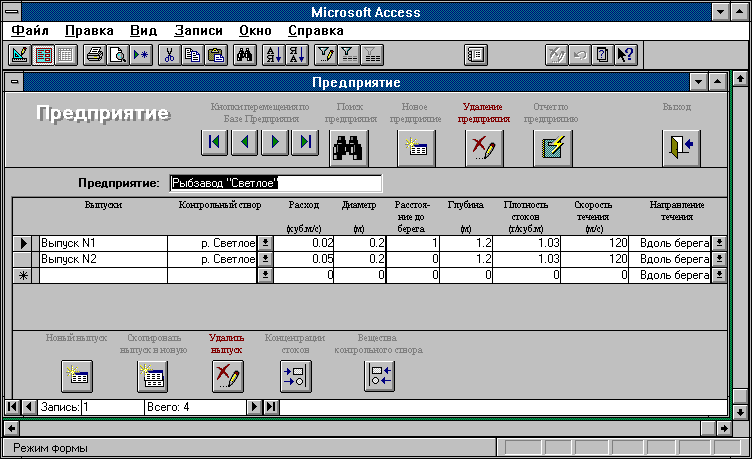Create new outlet using bottom button
The width and height of the screenshot is (752, 459).
(76, 376)
